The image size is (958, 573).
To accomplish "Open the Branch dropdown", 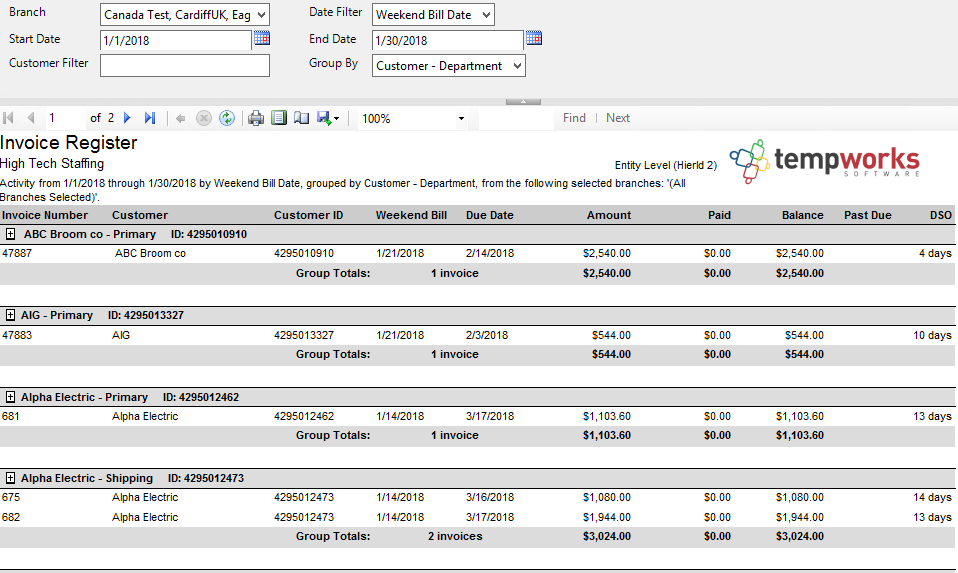I will click(185, 15).
